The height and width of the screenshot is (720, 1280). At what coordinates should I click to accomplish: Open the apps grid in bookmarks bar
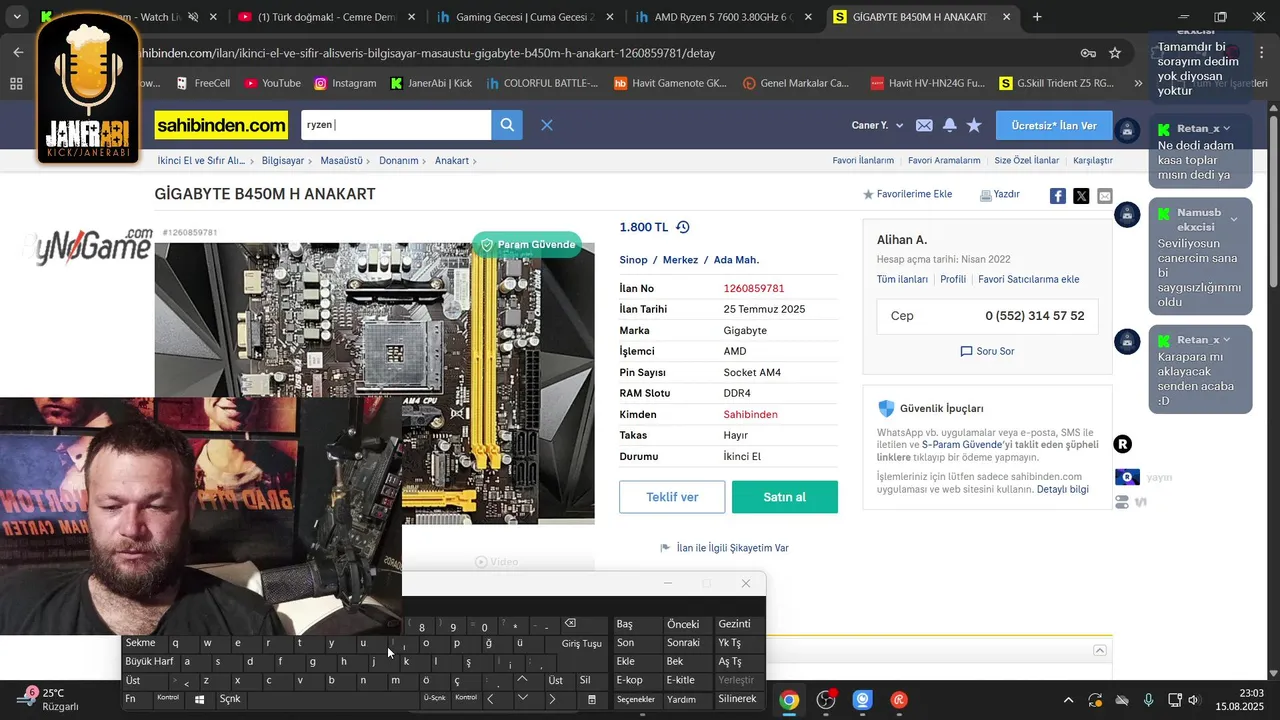(x=16, y=84)
